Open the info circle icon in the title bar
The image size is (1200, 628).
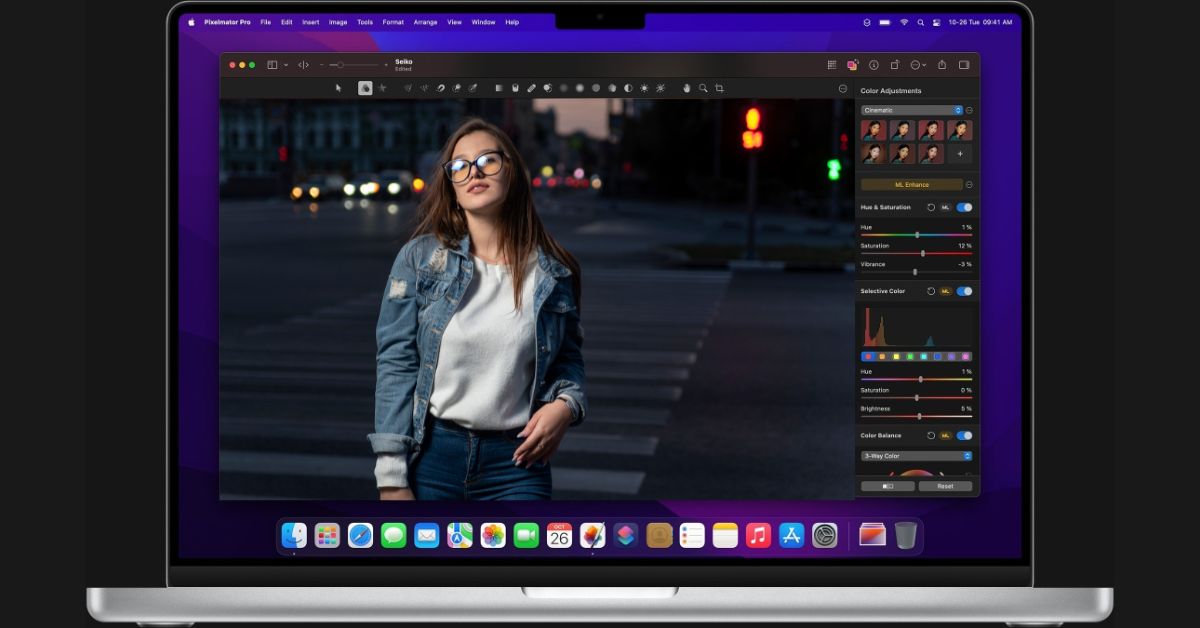[873, 65]
